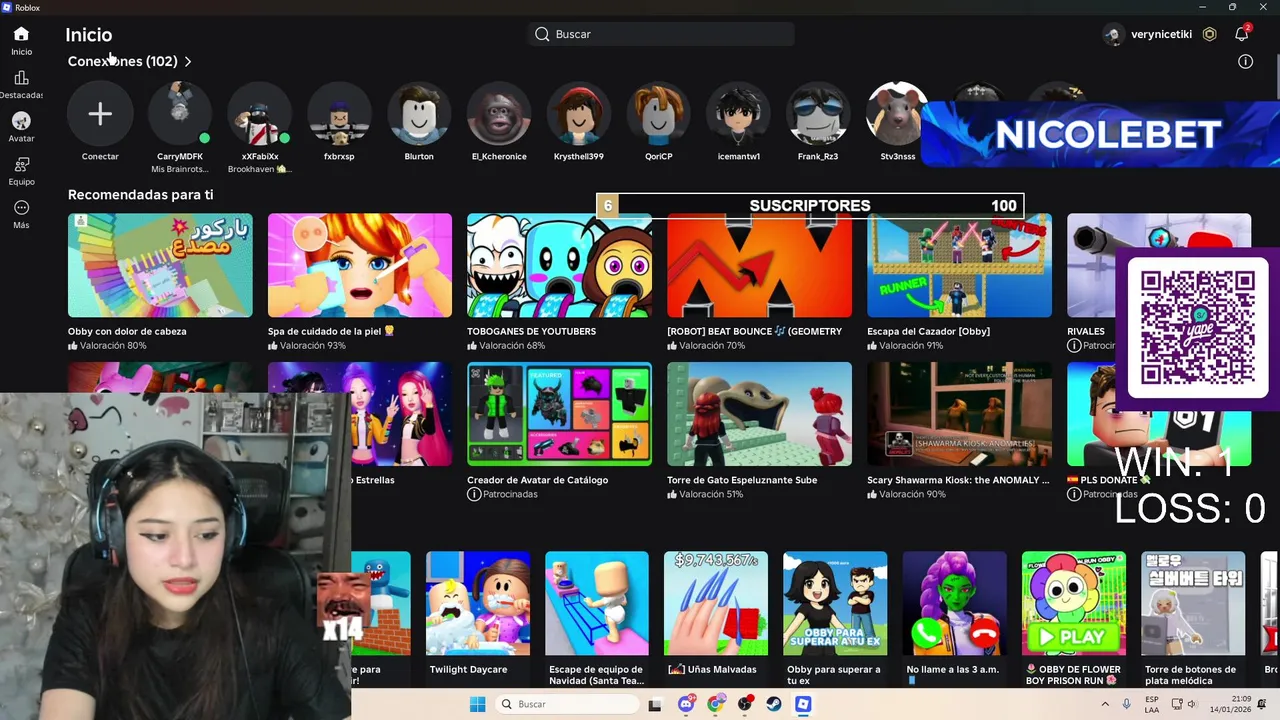Image resolution: width=1280 pixels, height=720 pixels.
Task: Open the notifications bell
Action: 1242,34
